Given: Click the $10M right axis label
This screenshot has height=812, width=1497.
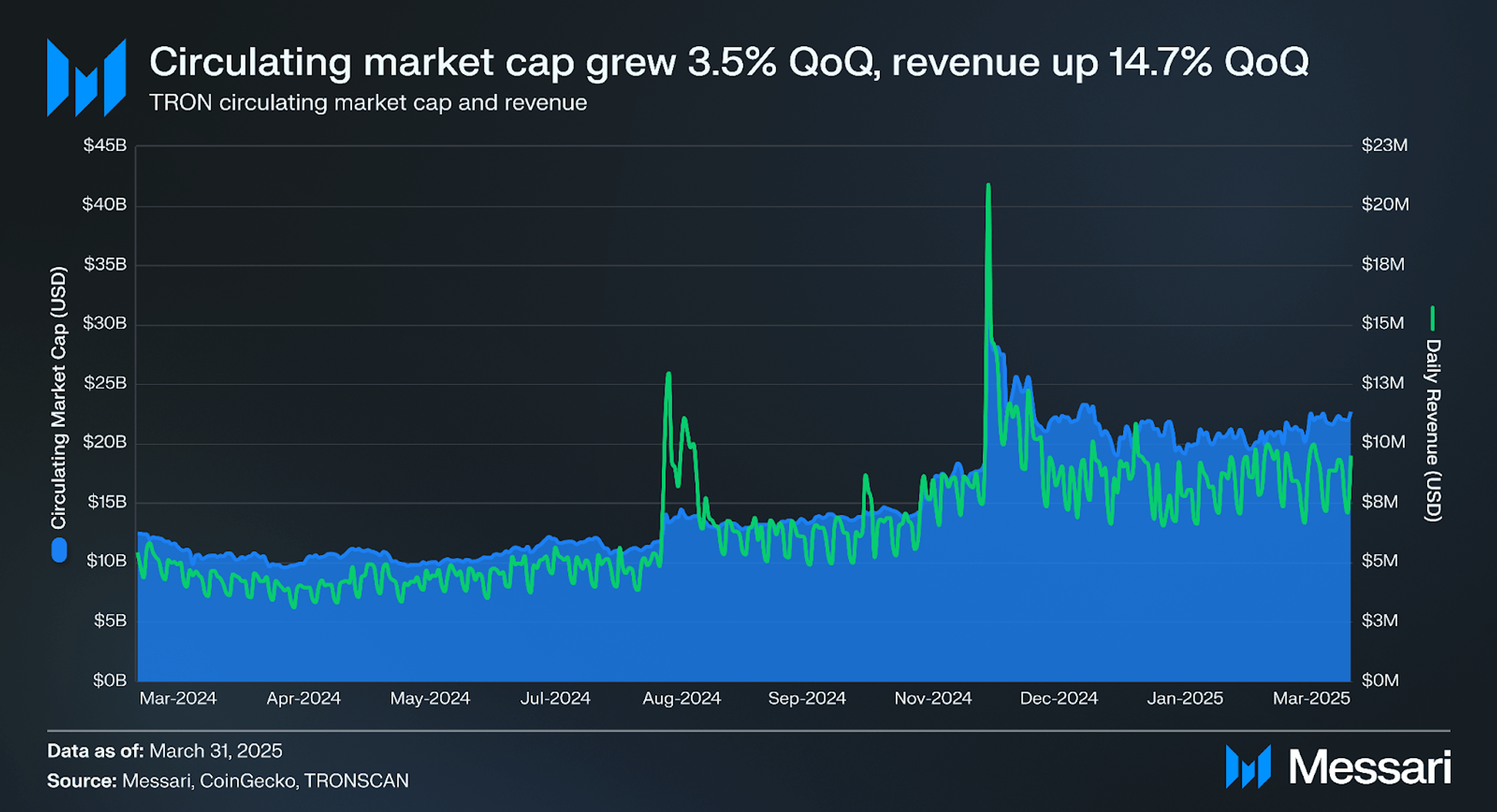Looking at the screenshot, I should (1384, 442).
